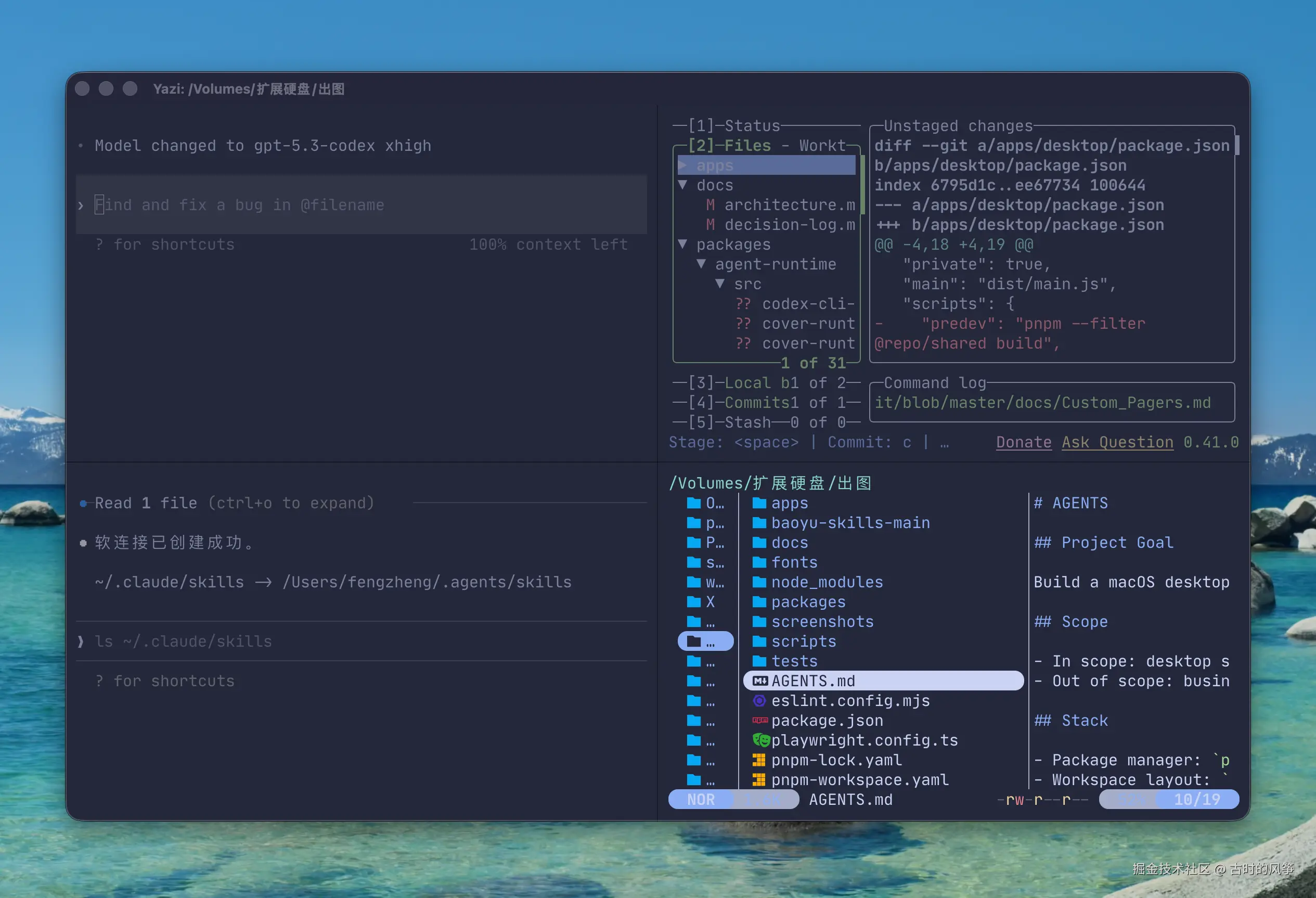
Task: Open the Donate link
Action: coord(1023,442)
